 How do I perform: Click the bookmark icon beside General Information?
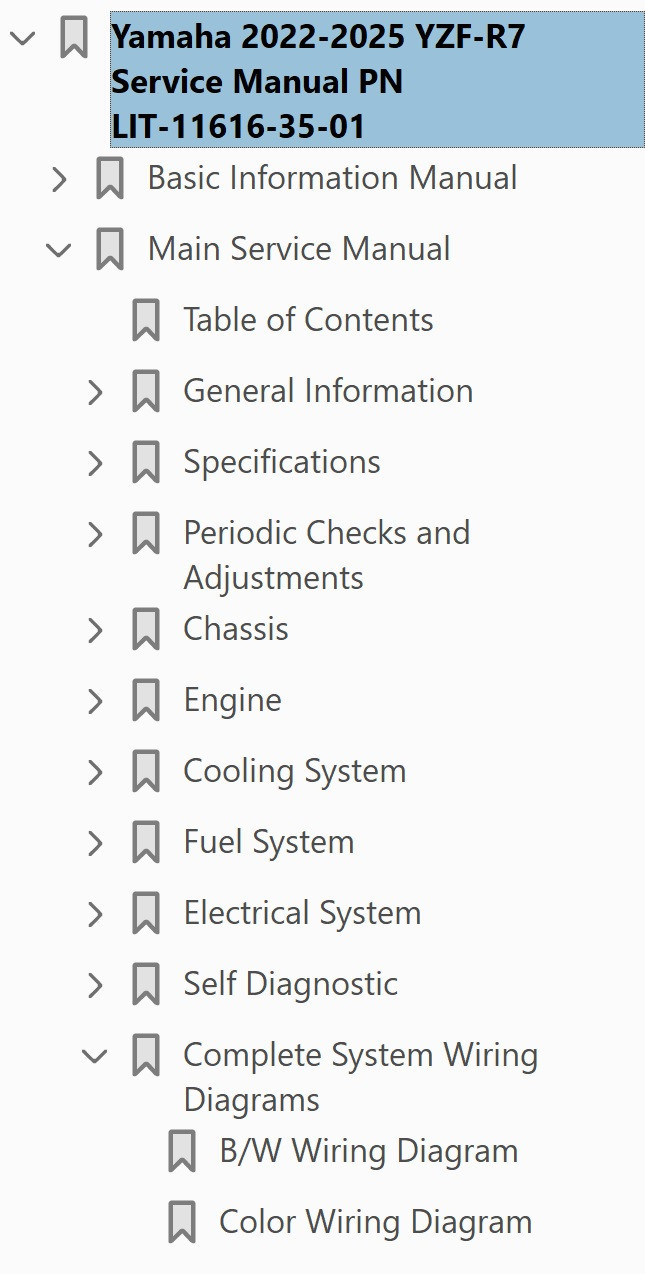point(147,391)
